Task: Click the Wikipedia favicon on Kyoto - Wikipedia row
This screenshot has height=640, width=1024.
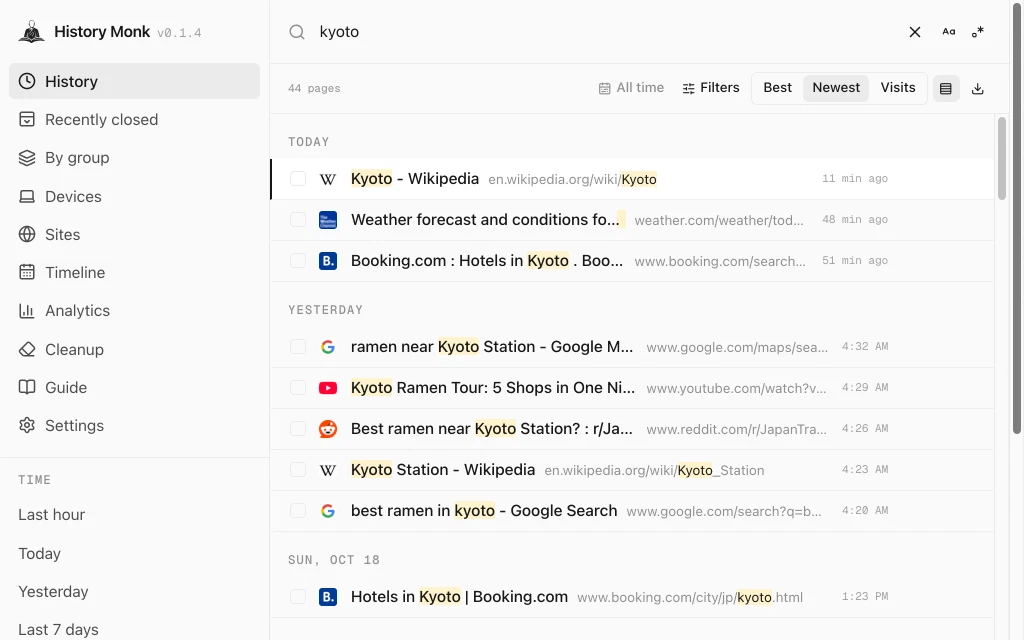Action: (328, 179)
